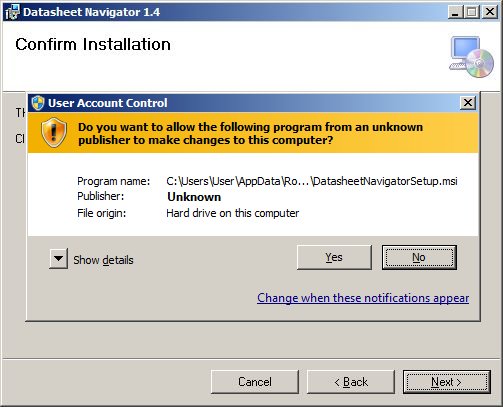
Task: Click Next to continue installation
Action: 447,382
